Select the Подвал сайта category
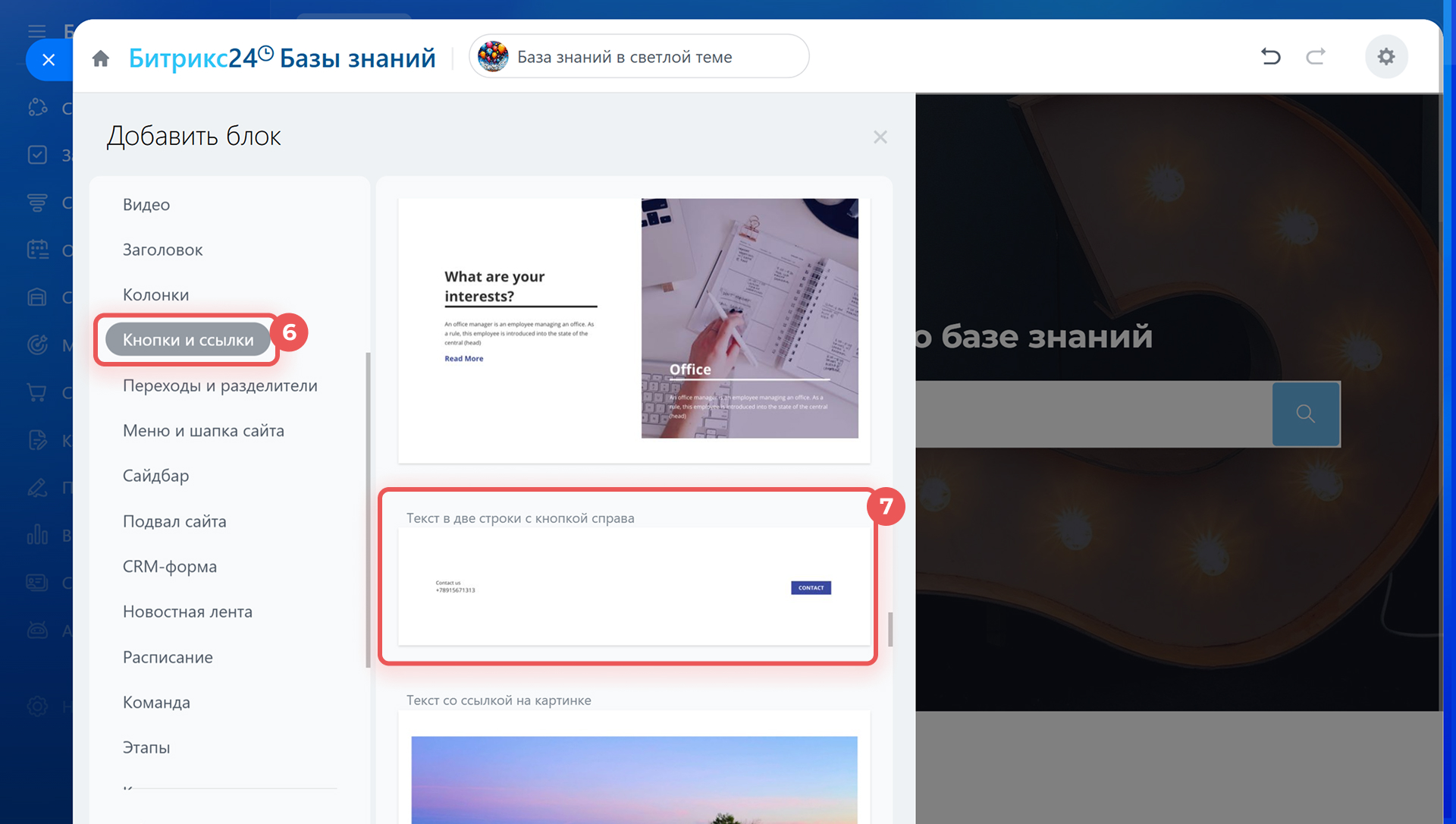 click(174, 521)
